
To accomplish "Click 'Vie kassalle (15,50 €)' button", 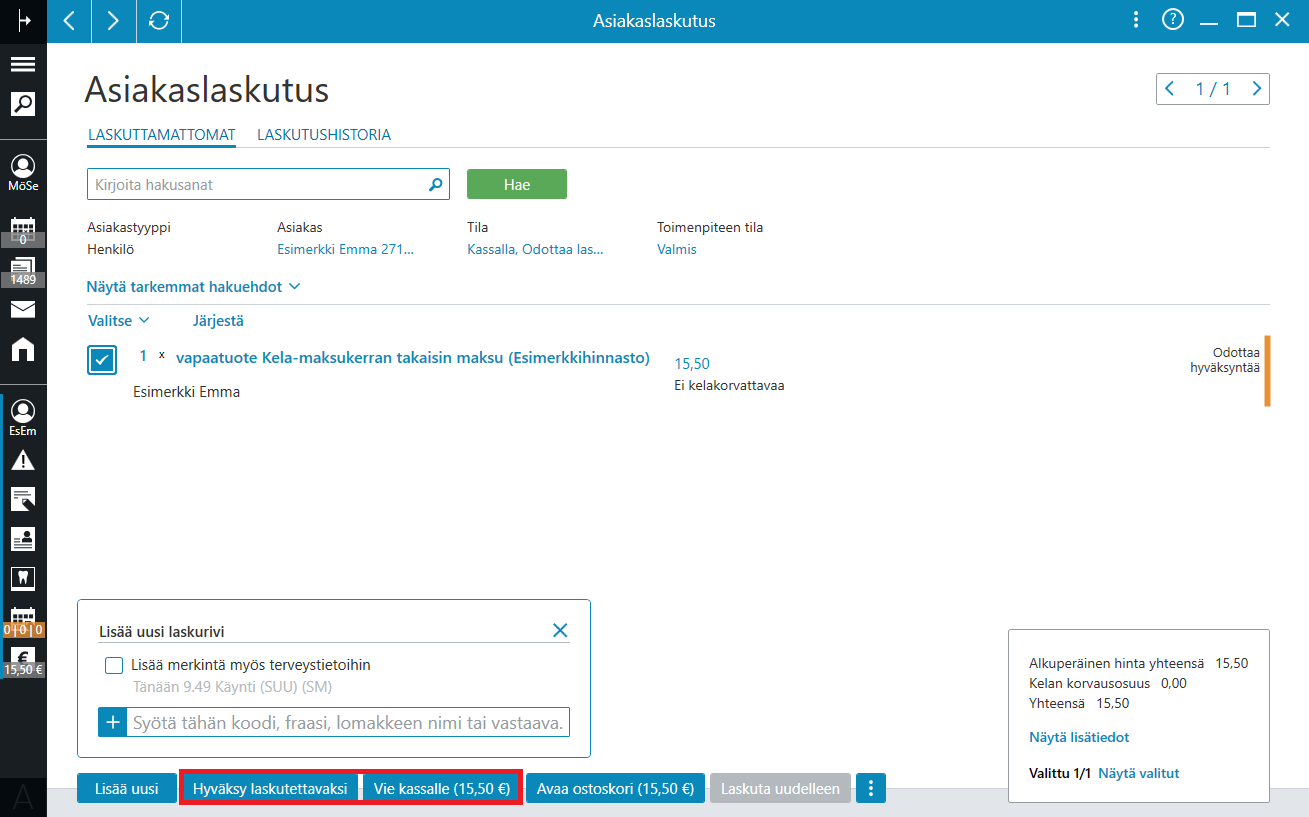I will tap(441, 788).
